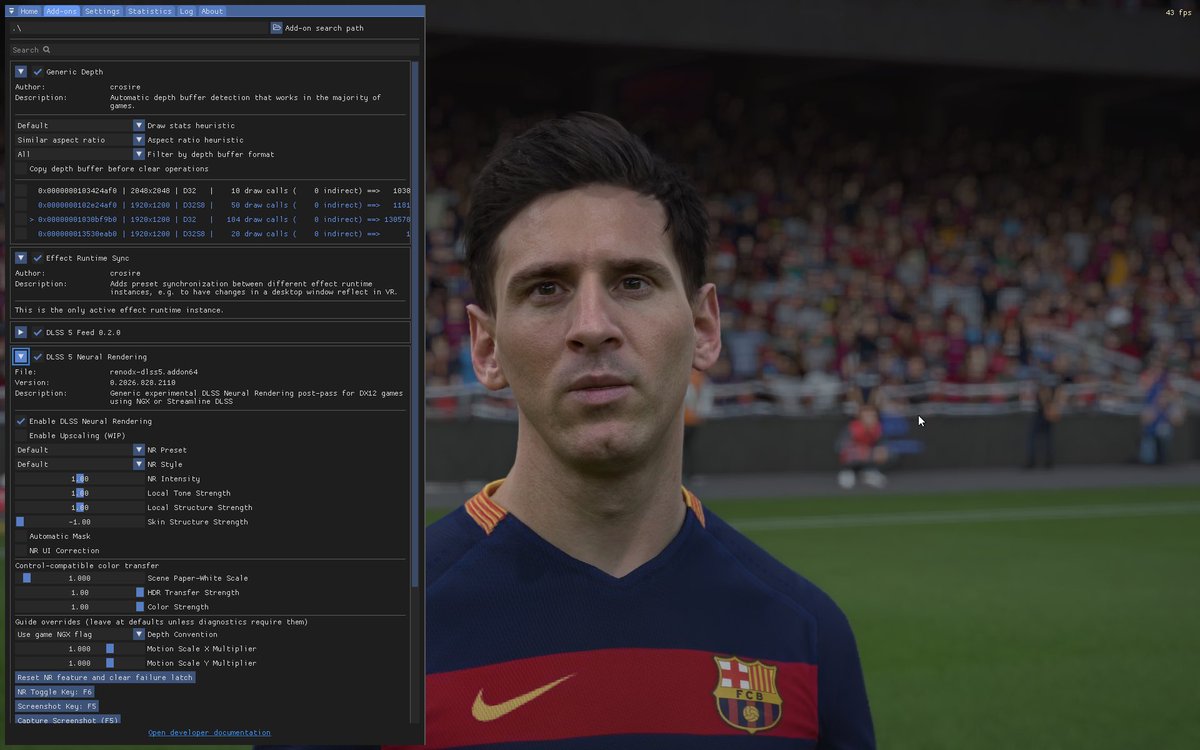Click the Local Structure Strength slider
This screenshot has width=1200, height=750.
[80, 508]
